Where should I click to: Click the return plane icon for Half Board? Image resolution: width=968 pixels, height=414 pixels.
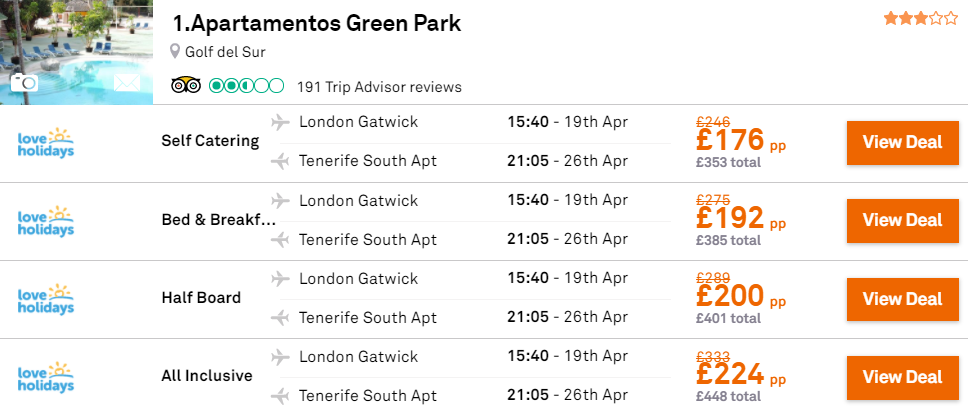280,318
